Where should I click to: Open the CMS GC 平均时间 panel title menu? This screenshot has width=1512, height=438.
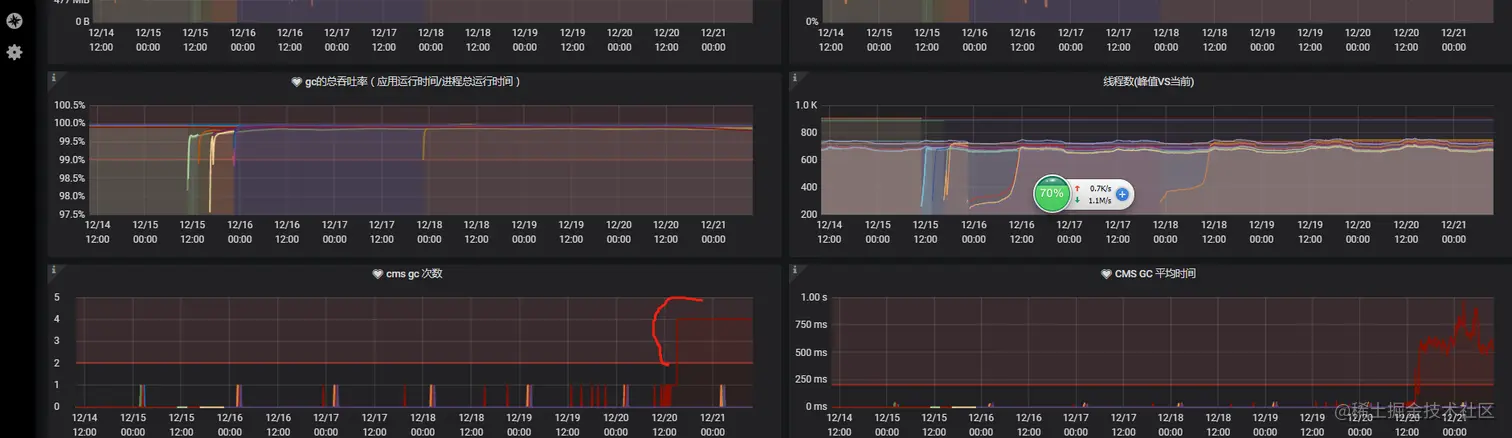1155,274
